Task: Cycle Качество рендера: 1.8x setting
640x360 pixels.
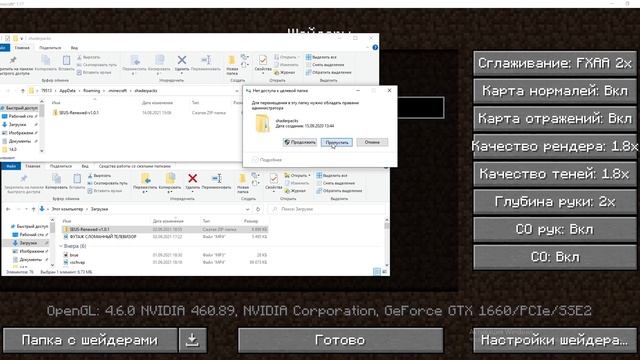Action: click(x=555, y=146)
